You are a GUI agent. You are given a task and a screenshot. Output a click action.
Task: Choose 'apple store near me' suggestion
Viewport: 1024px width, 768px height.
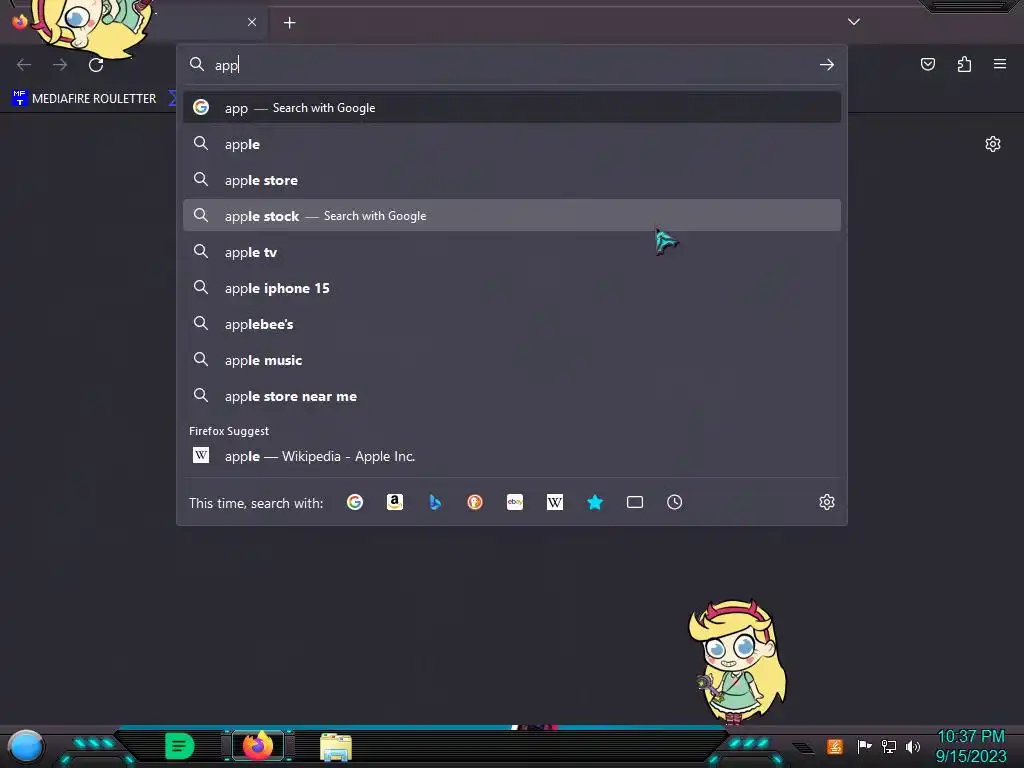click(512, 396)
